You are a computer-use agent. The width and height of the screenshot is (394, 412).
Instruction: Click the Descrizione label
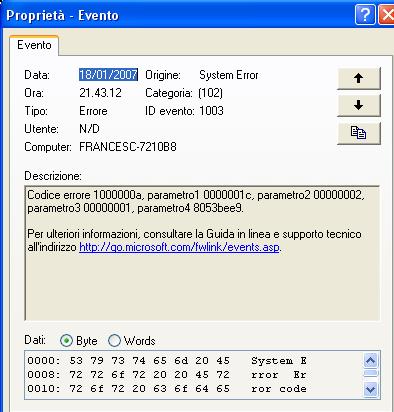pos(53,176)
